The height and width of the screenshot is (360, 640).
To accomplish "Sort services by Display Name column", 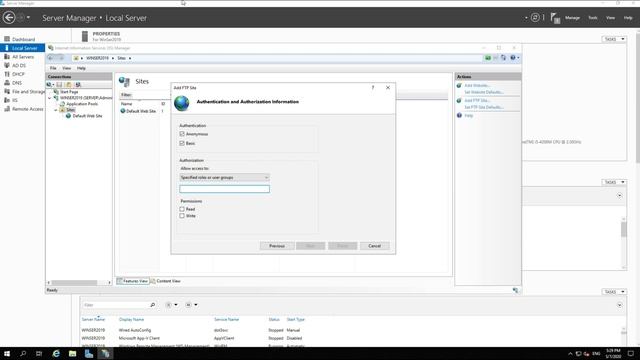I will coord(131,320).
